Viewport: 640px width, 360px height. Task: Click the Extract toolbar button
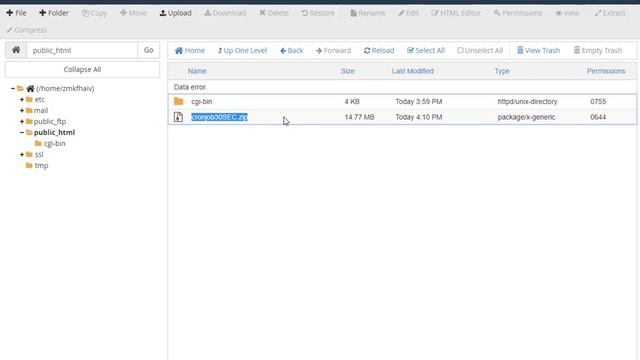click(610, 13)
